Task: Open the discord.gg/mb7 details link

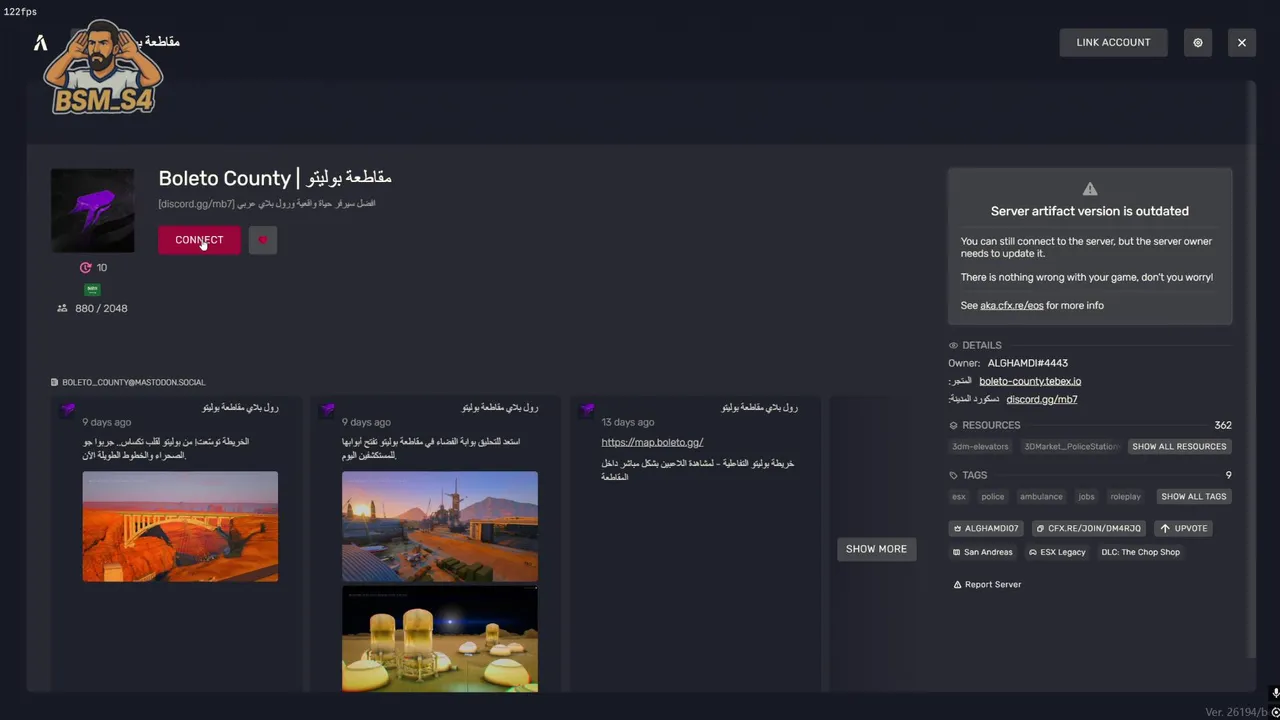Action: (x=1041, y=399)
